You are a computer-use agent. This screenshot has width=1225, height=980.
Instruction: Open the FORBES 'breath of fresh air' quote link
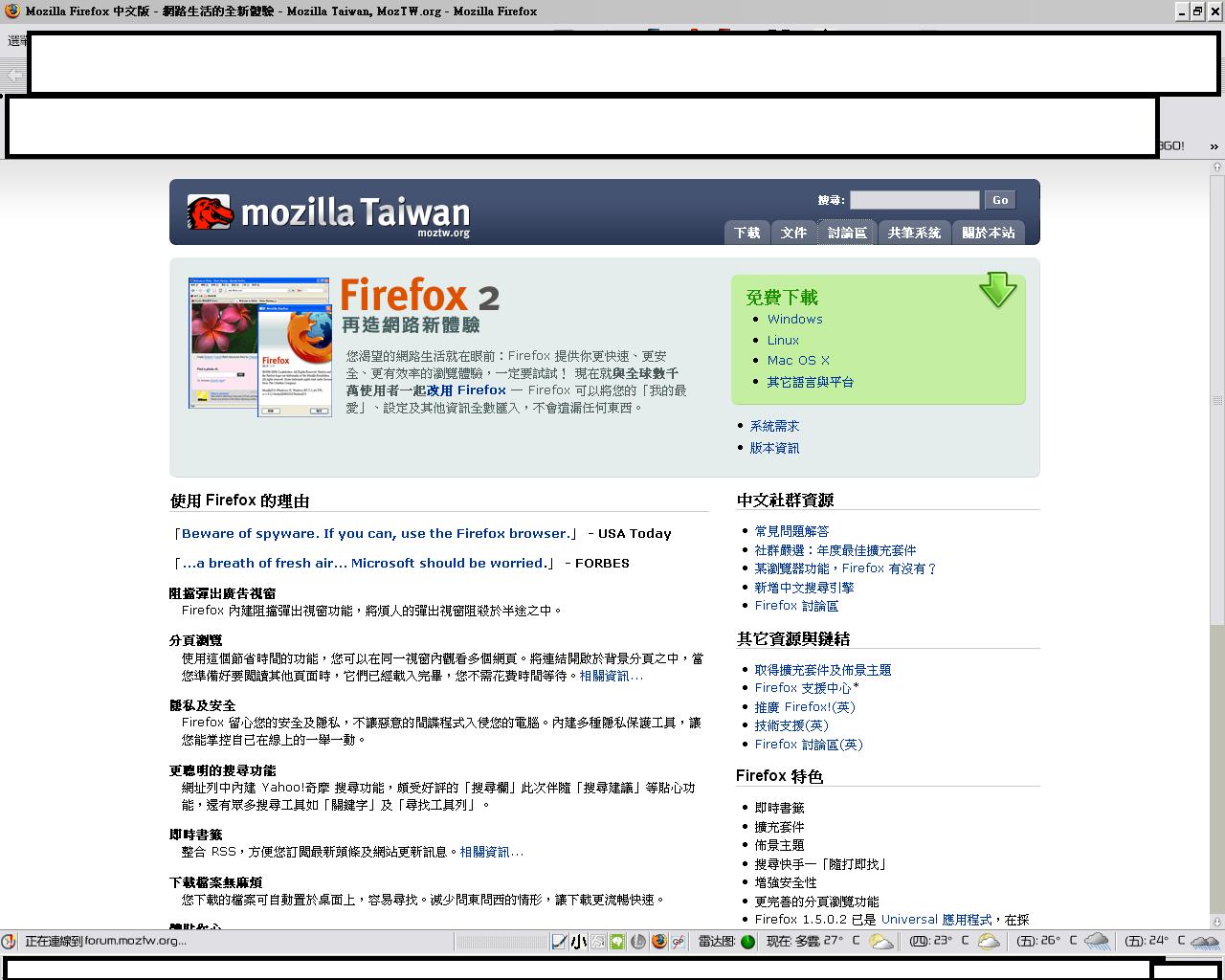coord(364,564)
